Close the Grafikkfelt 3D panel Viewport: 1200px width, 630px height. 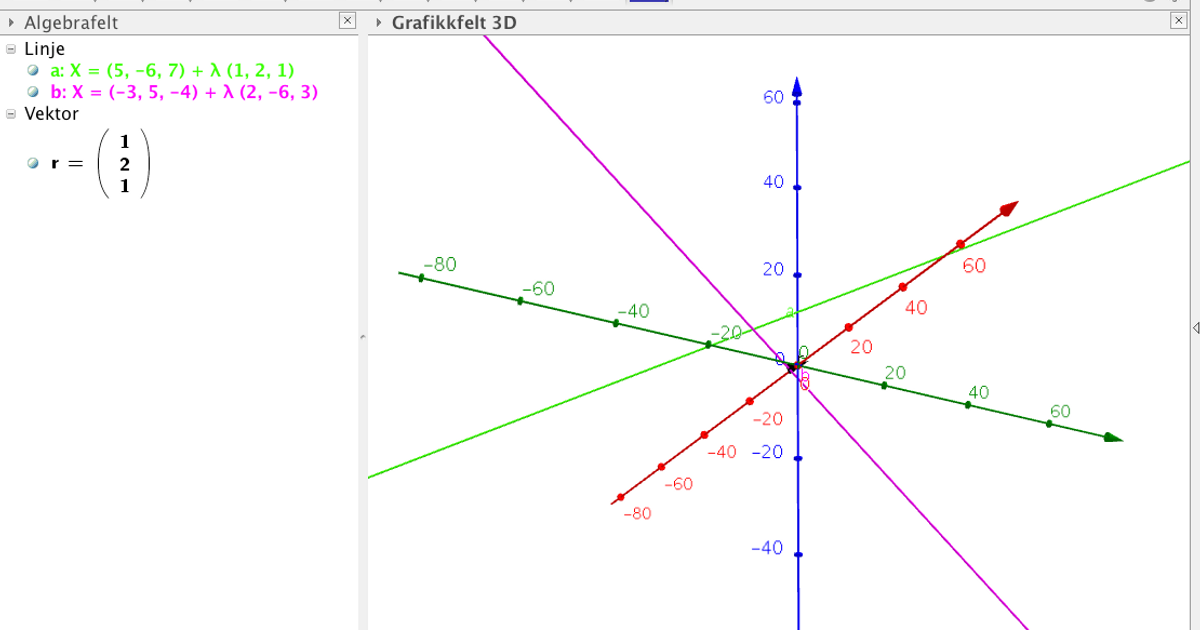coord(1179,21)
